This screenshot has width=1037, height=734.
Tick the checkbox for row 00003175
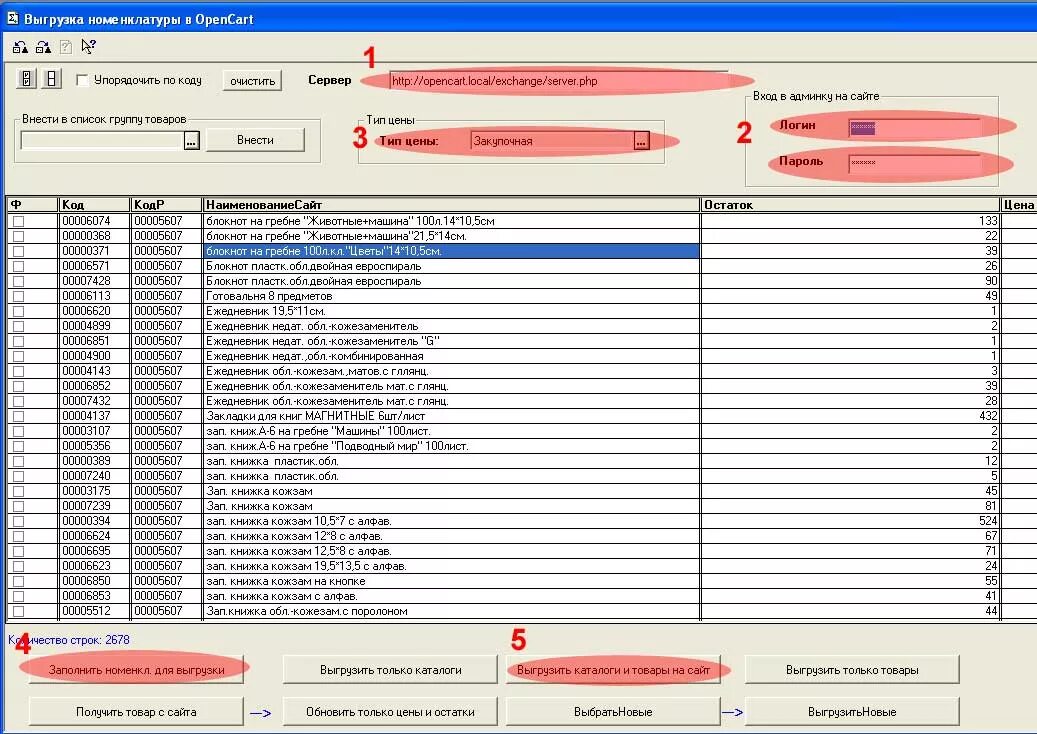click(19, 491)
